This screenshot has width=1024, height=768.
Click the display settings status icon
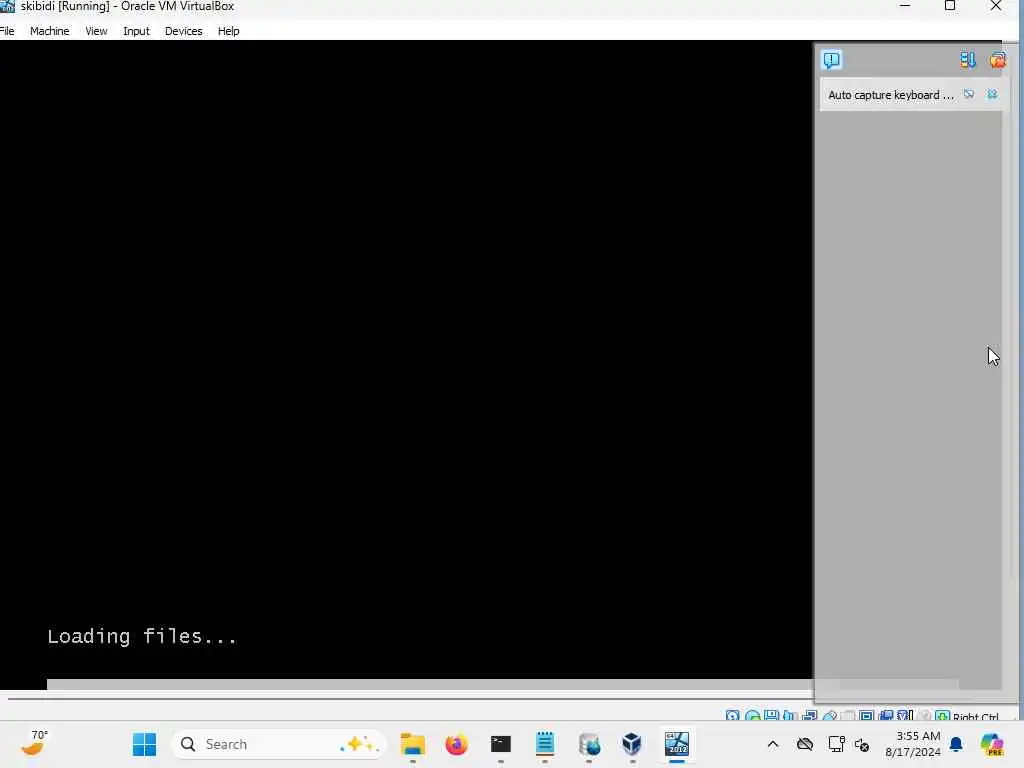pos(867,716)
